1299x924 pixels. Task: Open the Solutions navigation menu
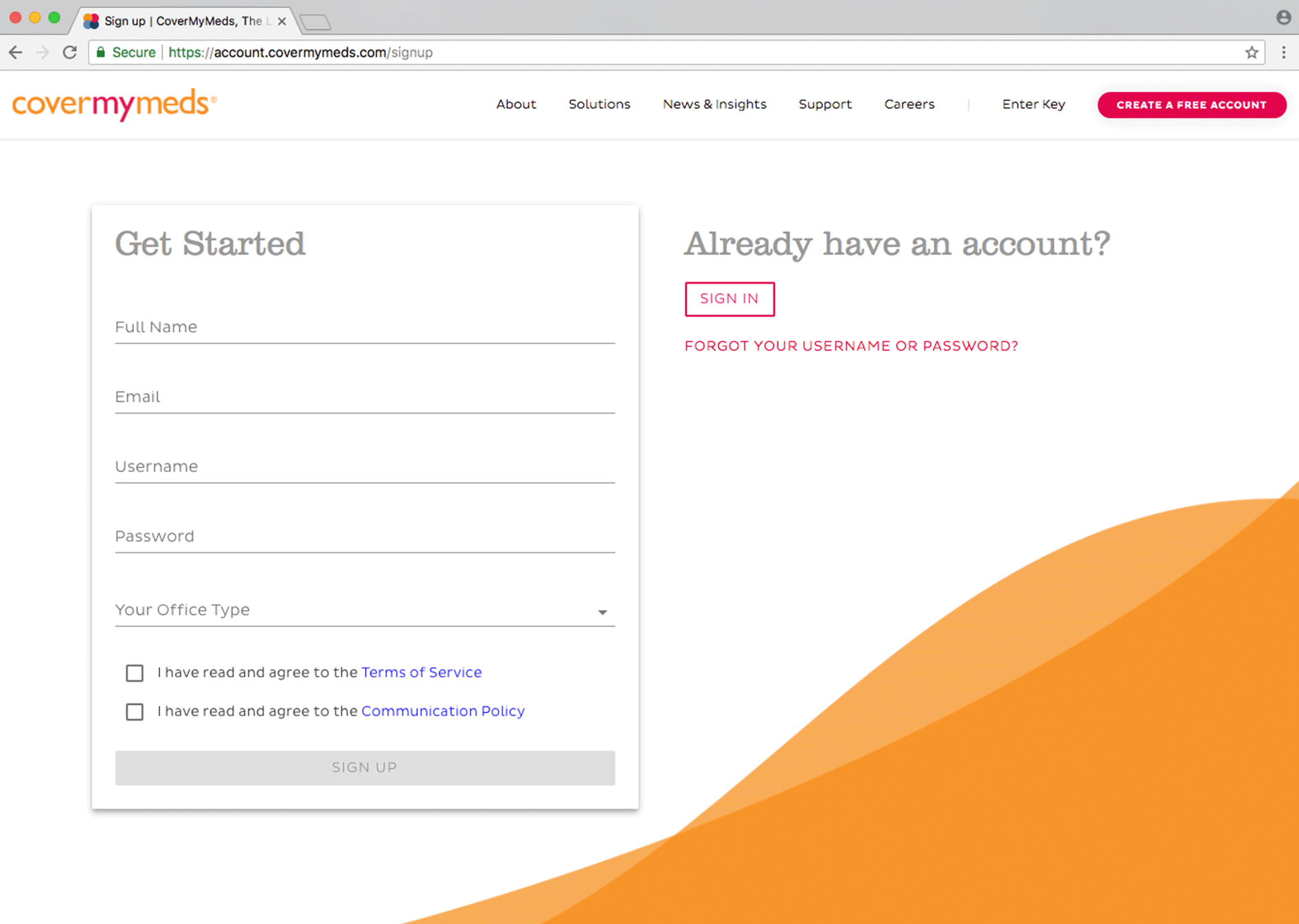point(599,104)
